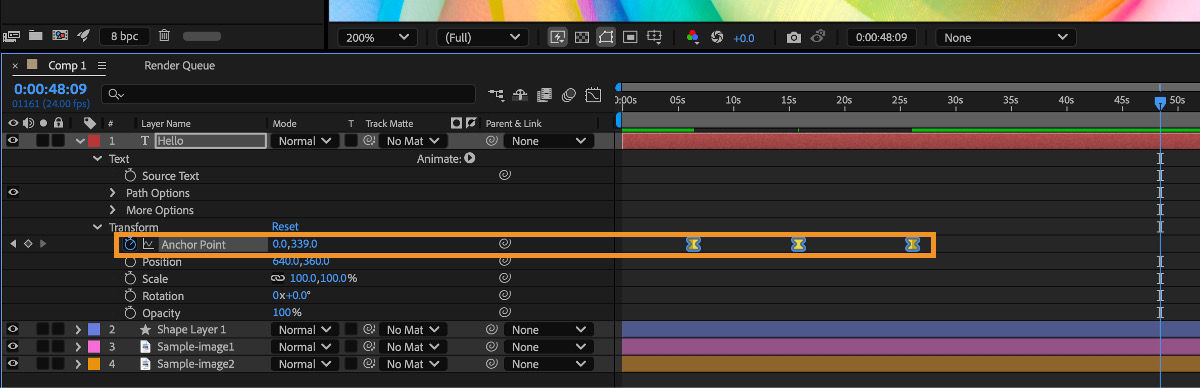The height and width of the screenshot is (388, 1200).
Task: Create new composition icon in project panel
Action: pyautogui.click(x=60, y=36)
